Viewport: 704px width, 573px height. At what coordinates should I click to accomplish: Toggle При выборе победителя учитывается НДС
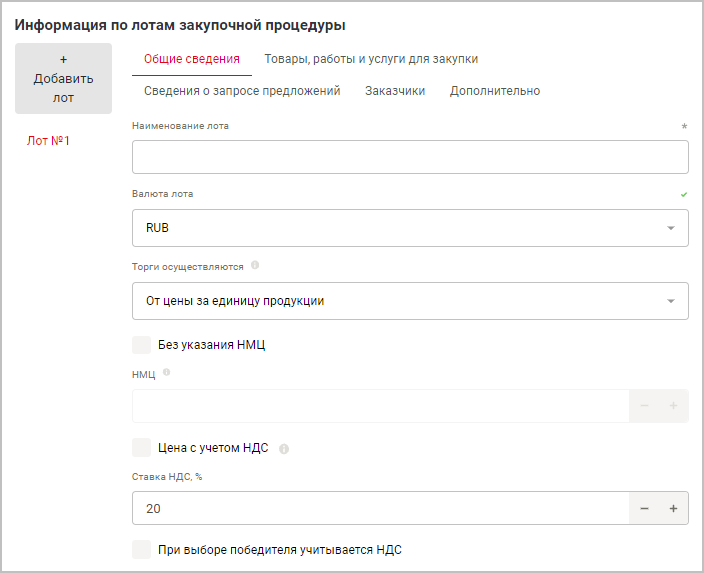pyautogui.click(x=141, y=549)
